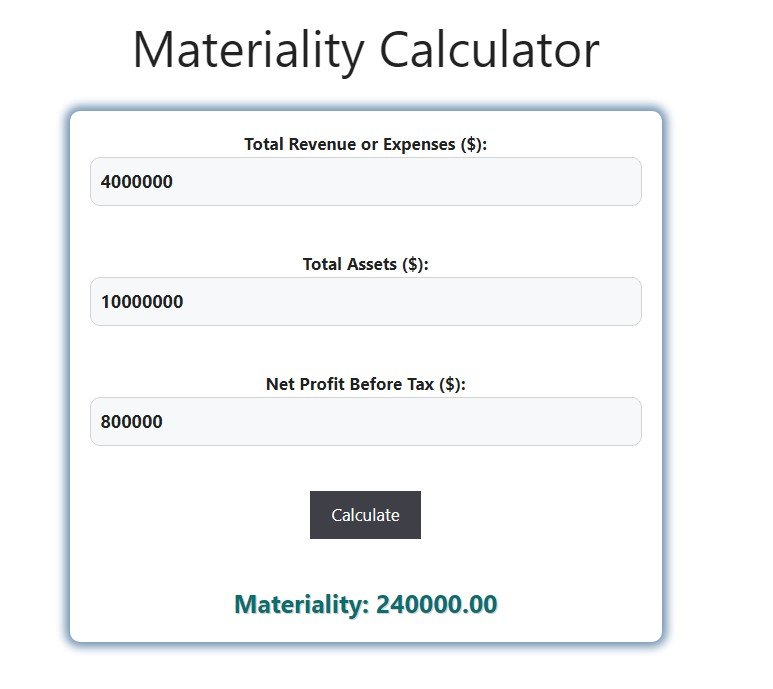Select the Net Profit Before Tax input

point(365,422)
